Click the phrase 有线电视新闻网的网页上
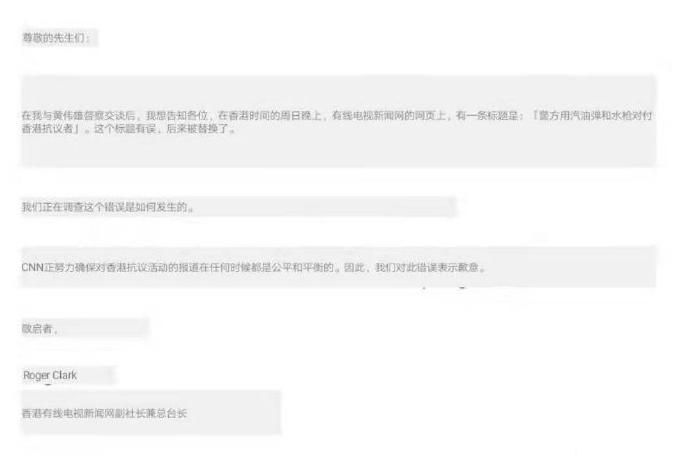This screenshot has width=686, height=465. (x=388, y=115)
